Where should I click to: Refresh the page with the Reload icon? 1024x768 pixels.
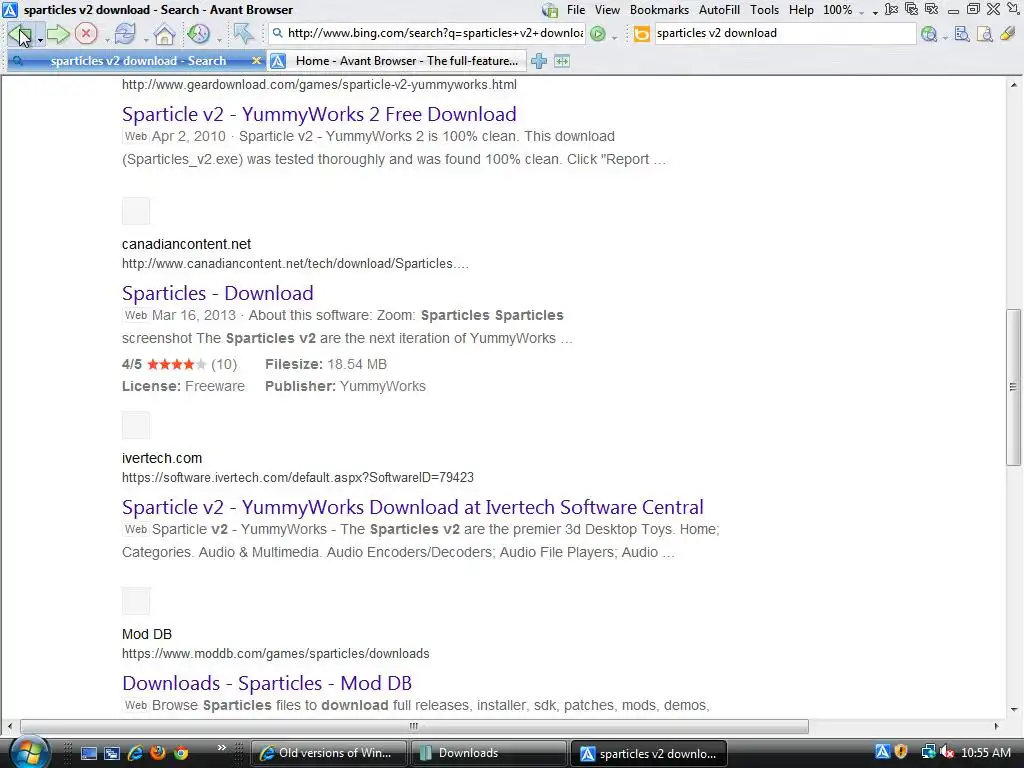click(x=125, y=33)
